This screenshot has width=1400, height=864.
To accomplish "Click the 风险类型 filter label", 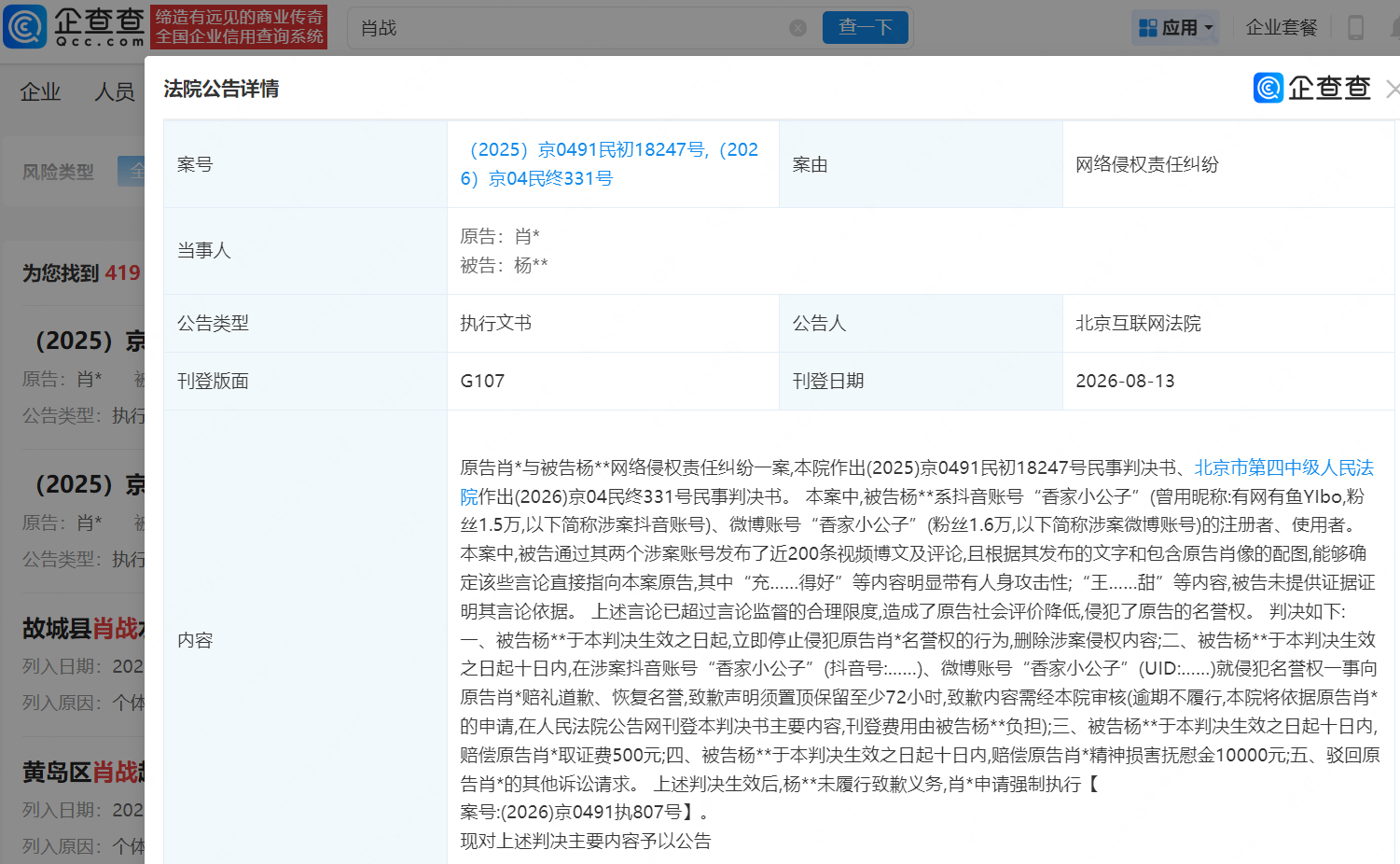I will (58, 172).
